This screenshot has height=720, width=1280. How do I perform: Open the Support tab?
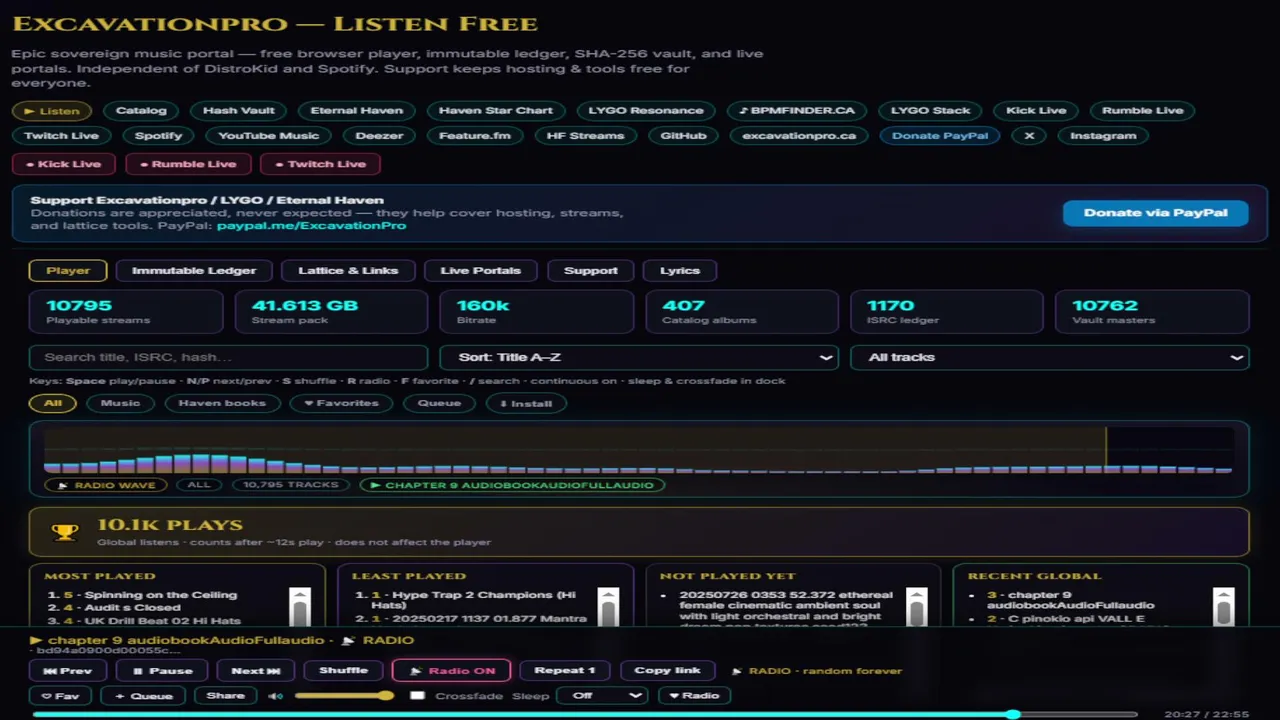click(591, 270)
